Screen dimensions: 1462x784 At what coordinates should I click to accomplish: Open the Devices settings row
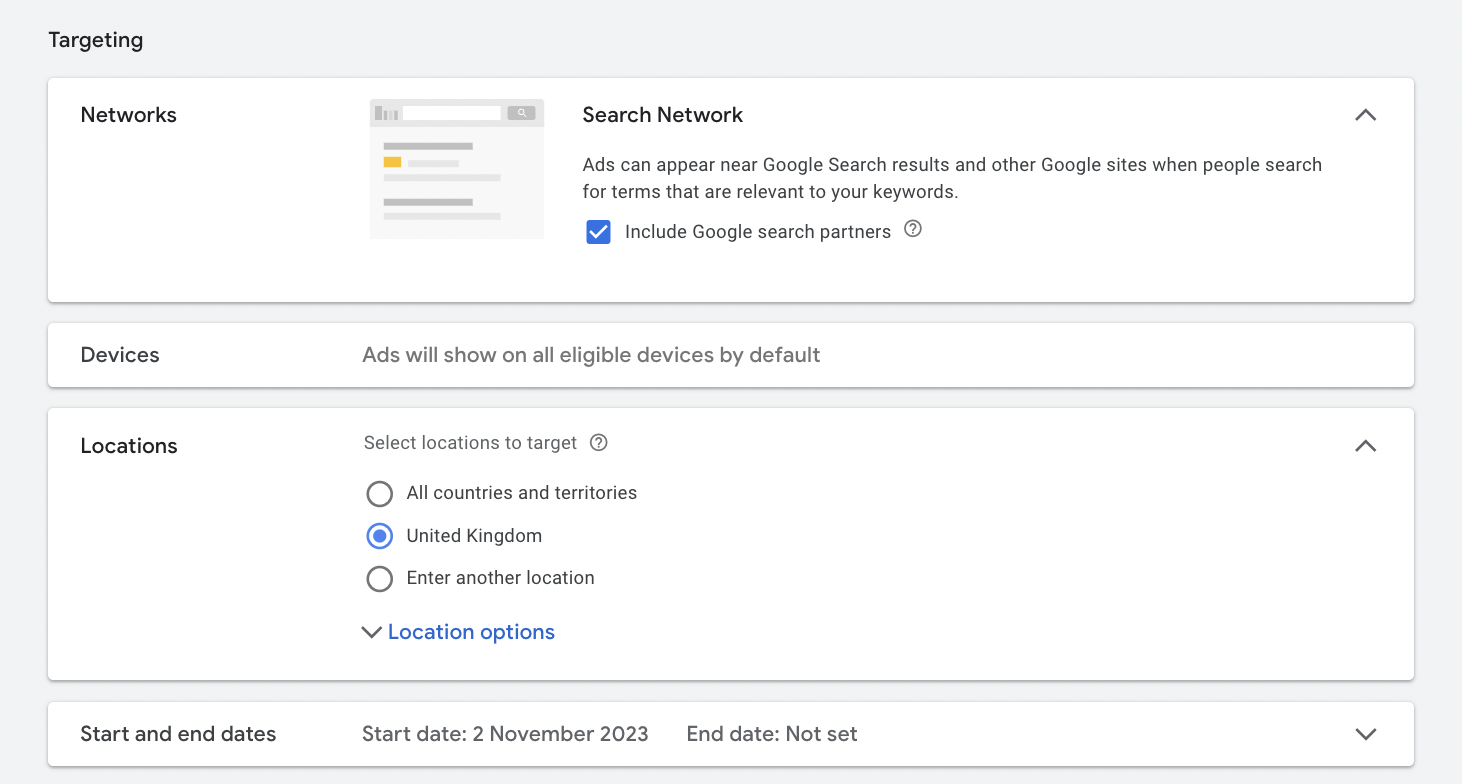click(x=730, y=355)
